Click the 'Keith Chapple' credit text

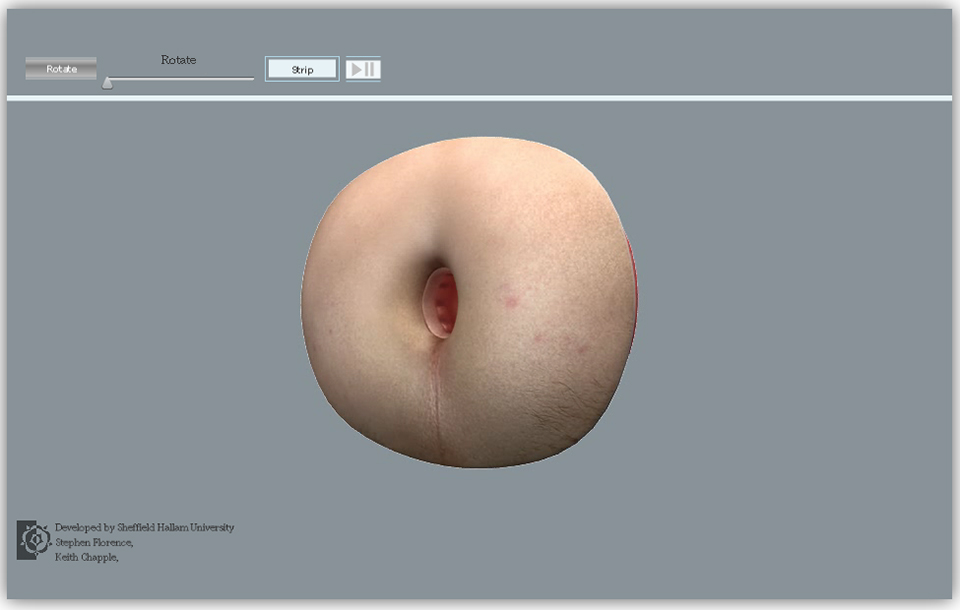pyautogui.click(x=87, y=557)
